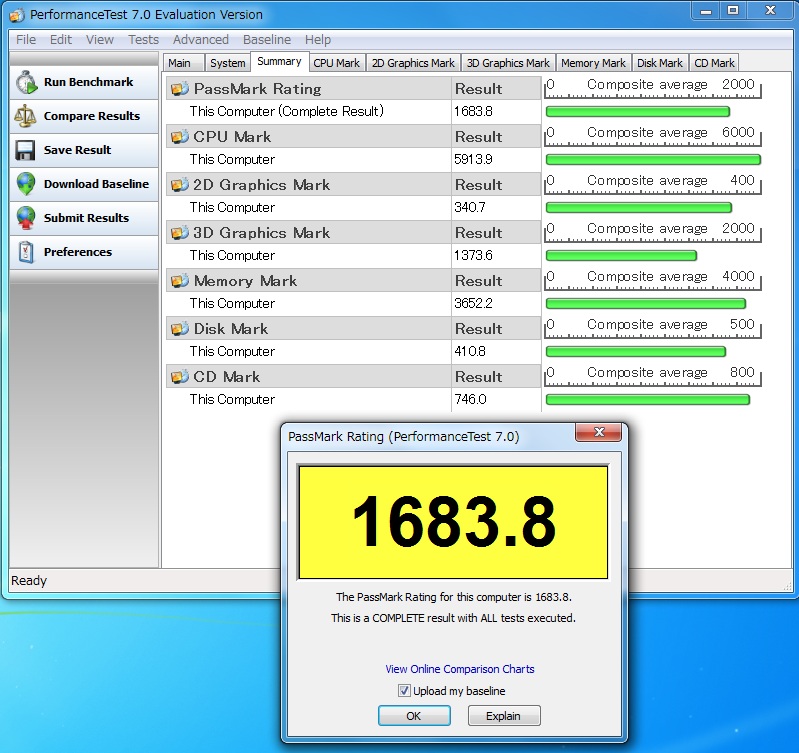
Task: Switch to the Main tab
Action: (x=183, y=63)
